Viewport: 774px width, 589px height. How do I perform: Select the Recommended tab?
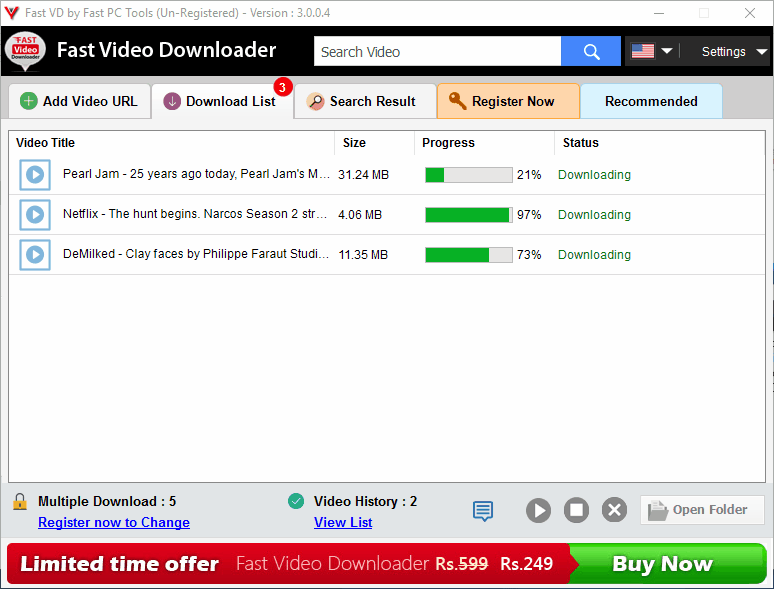(651, 101)
